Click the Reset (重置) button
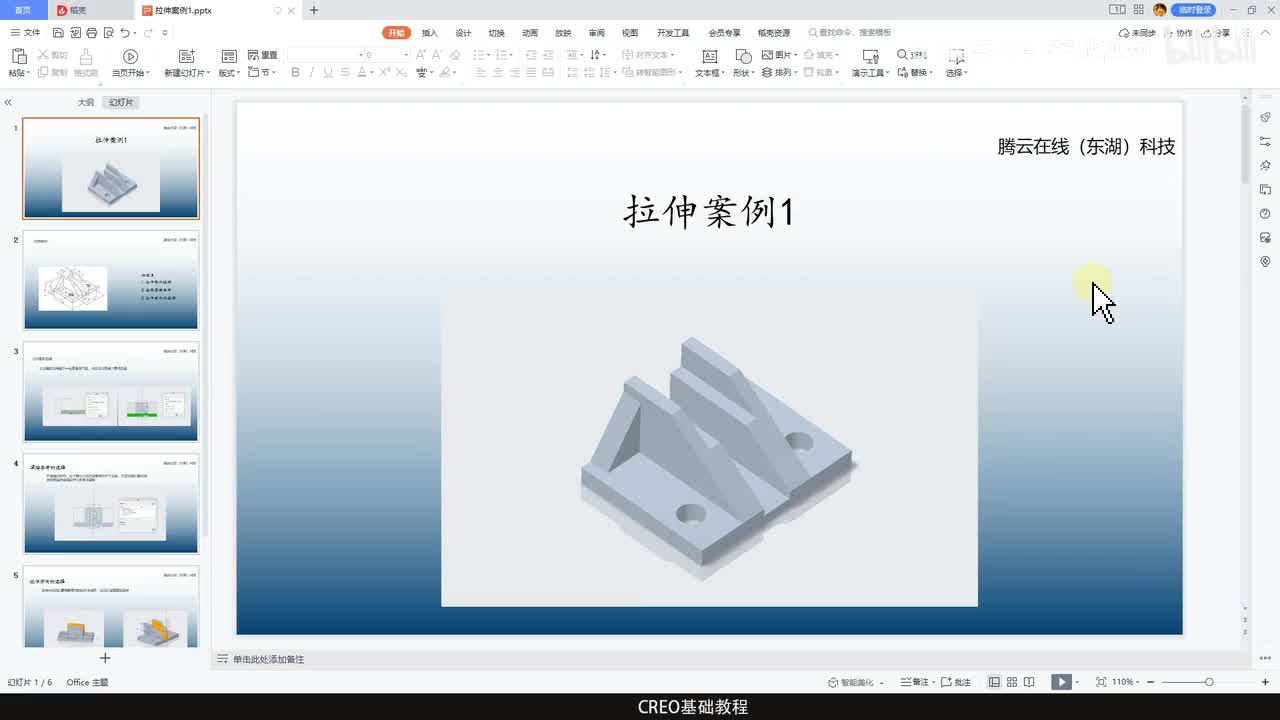1280x720 pixels. 263,55
